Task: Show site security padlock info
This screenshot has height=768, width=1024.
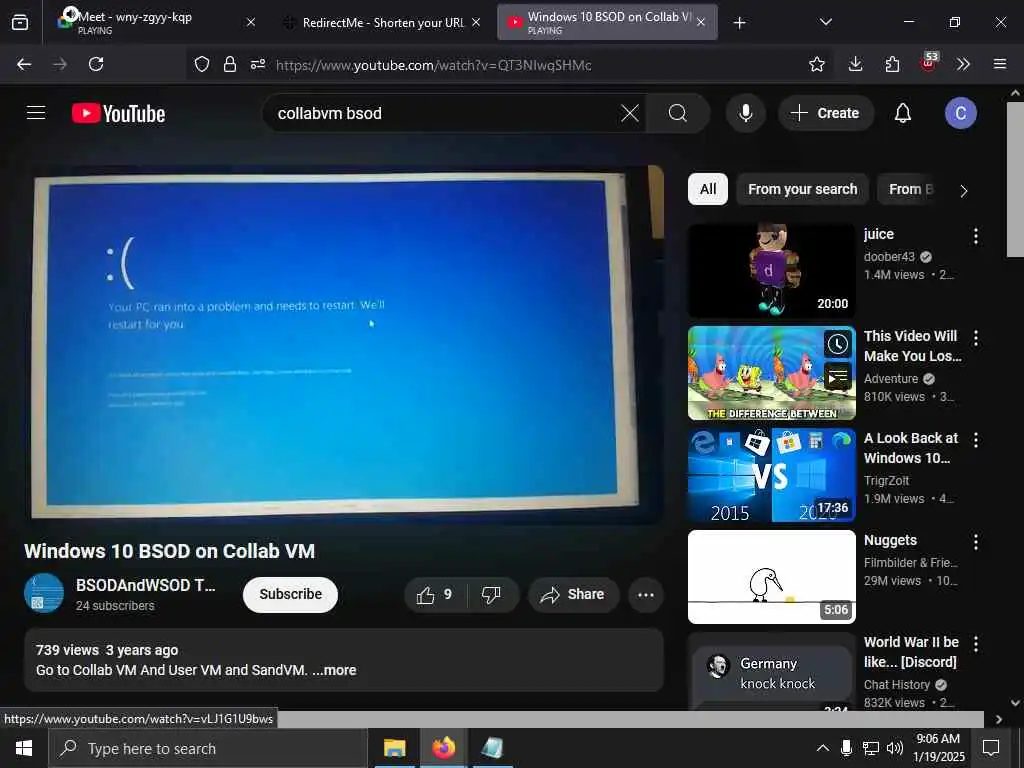Action: (x=229, y=64)
